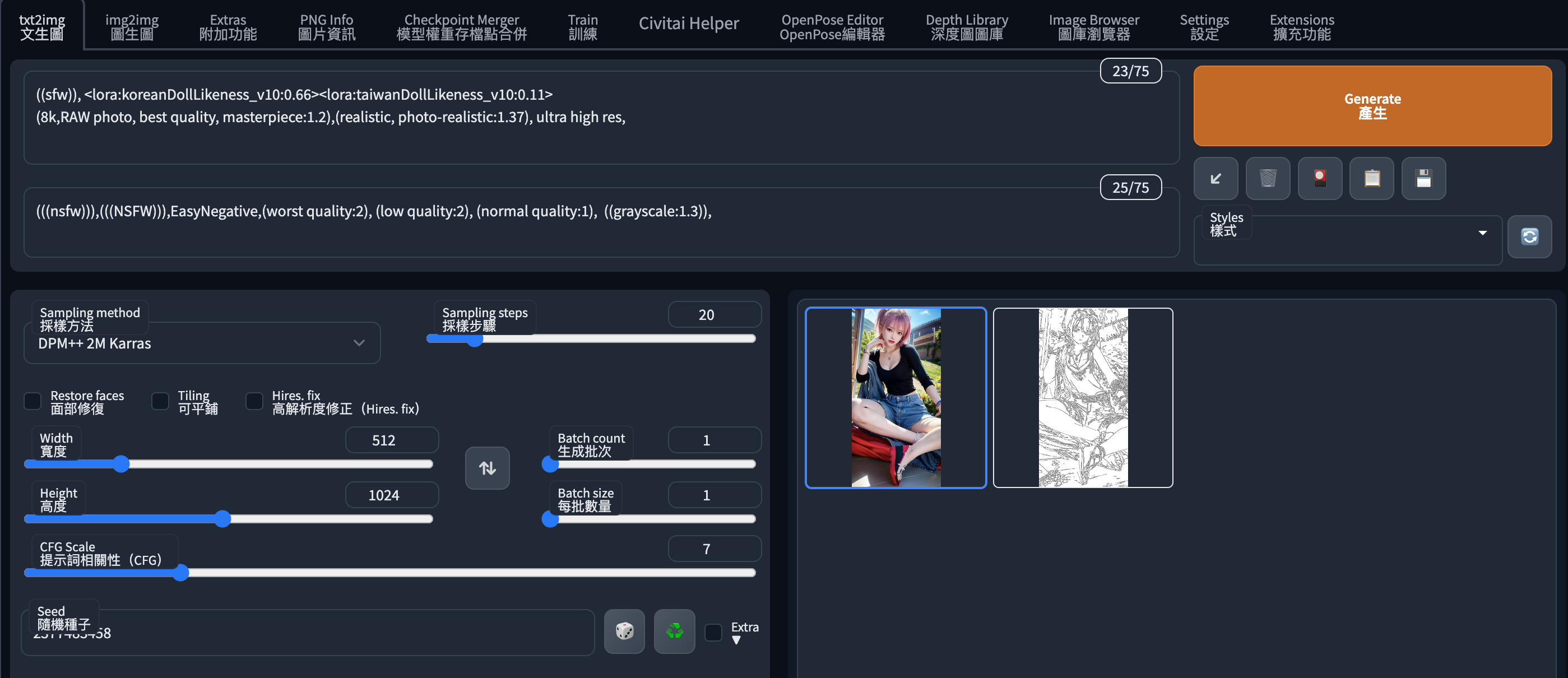1568x678 pixels.
Task: Select the line-art sketch output thumbnail
Action: [x=1082, y=397]
